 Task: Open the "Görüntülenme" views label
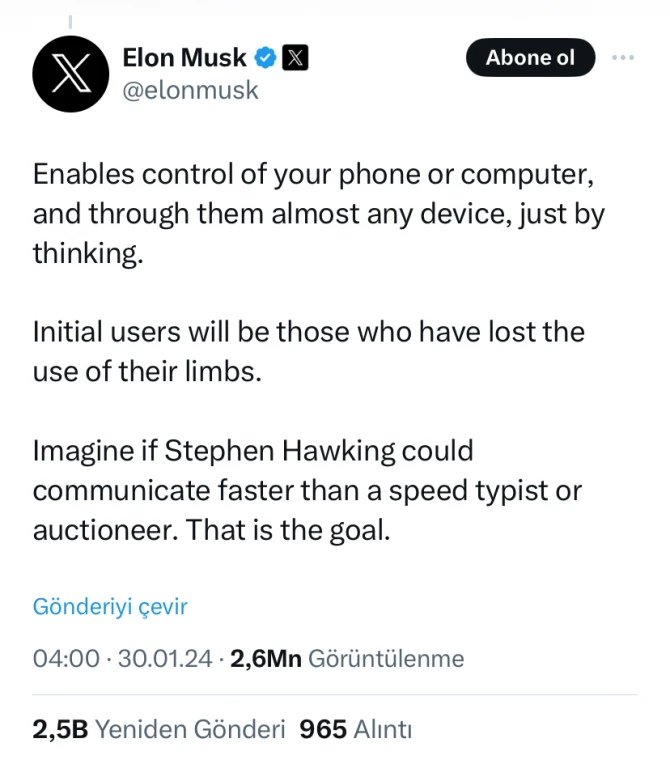386,659
